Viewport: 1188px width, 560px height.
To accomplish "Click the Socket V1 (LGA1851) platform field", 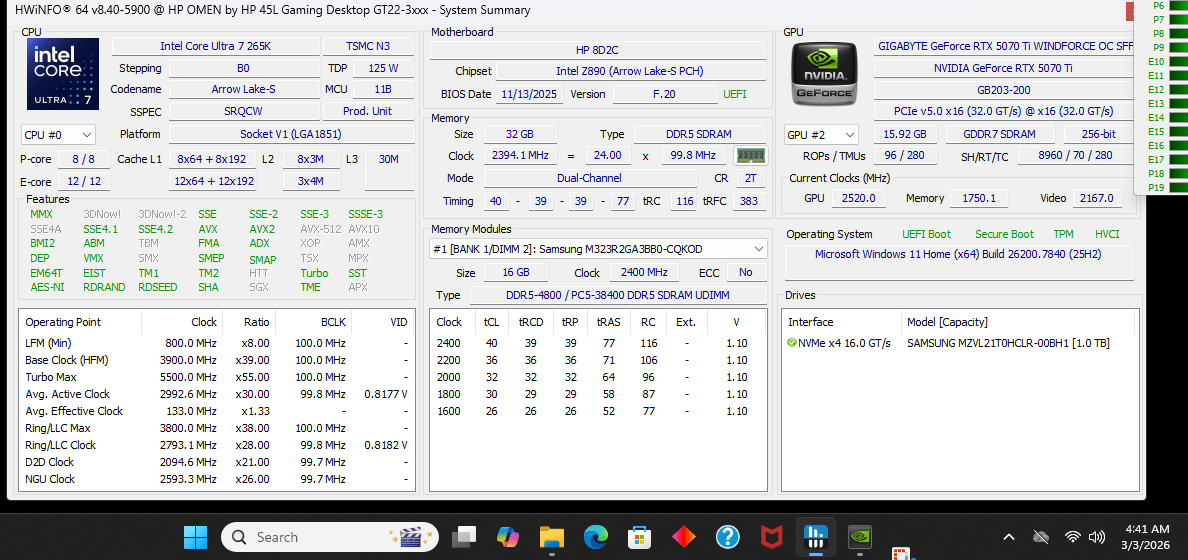I will click(291, 135).
